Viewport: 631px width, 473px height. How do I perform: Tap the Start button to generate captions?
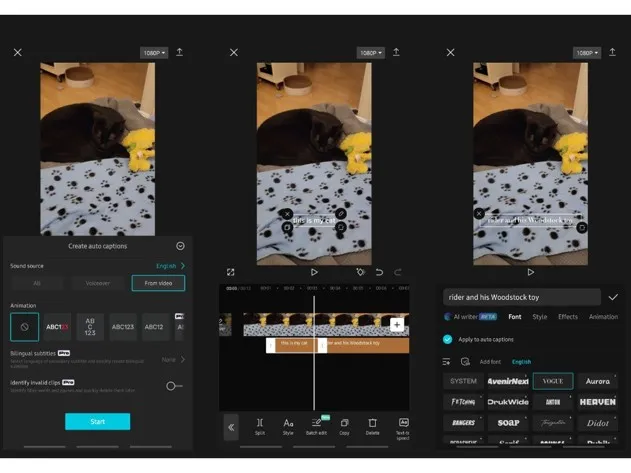(97, 421)
